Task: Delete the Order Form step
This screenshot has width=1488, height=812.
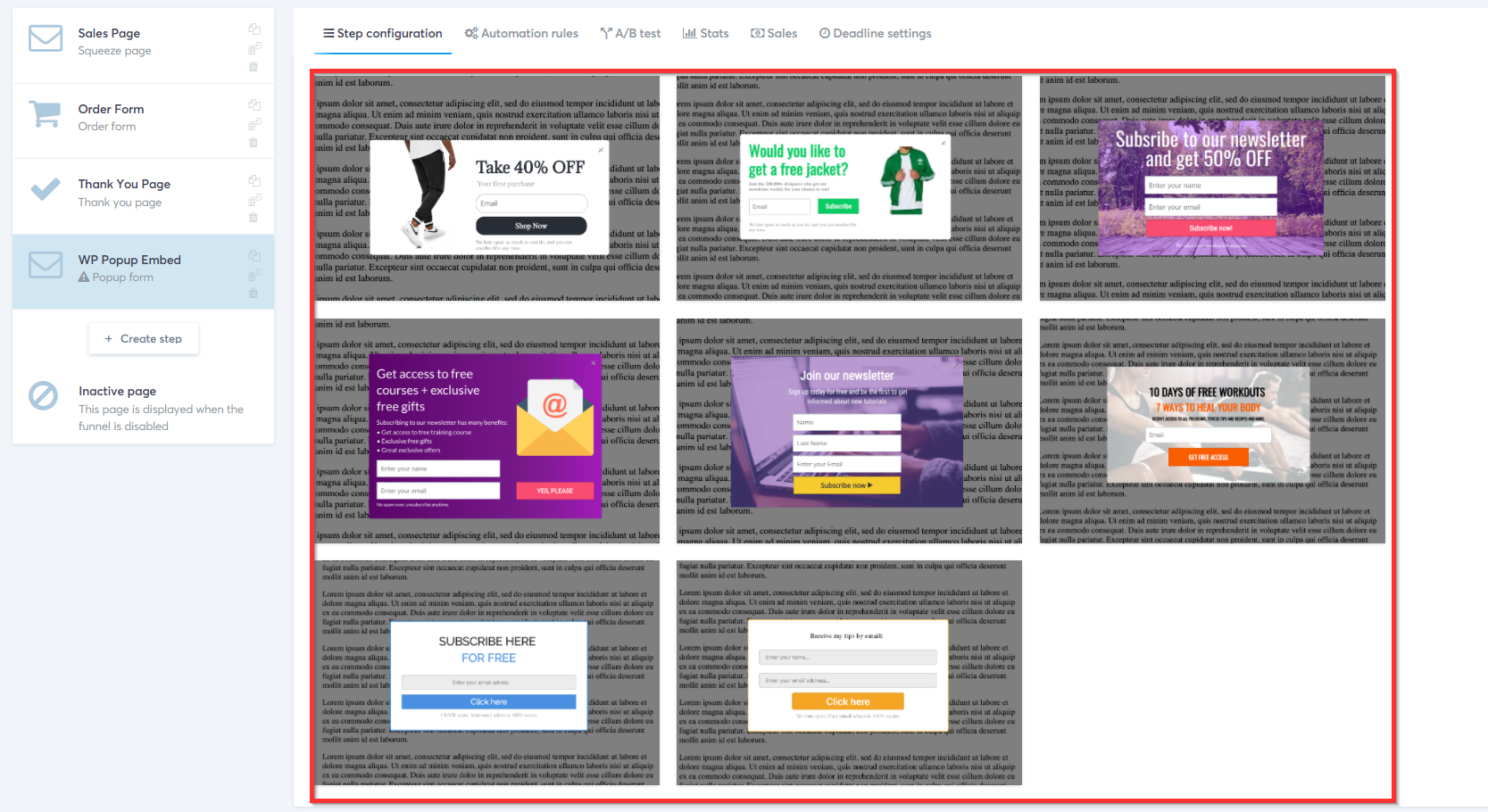Action: 254,143
